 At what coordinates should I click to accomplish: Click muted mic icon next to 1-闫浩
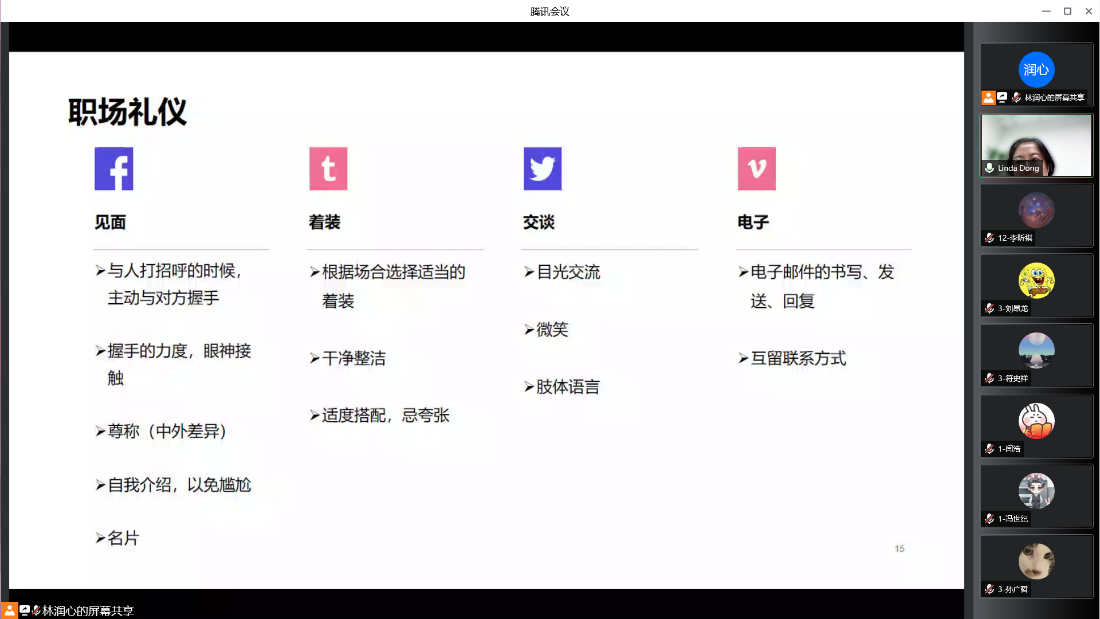pyautogui.click(x=989, y=448)
